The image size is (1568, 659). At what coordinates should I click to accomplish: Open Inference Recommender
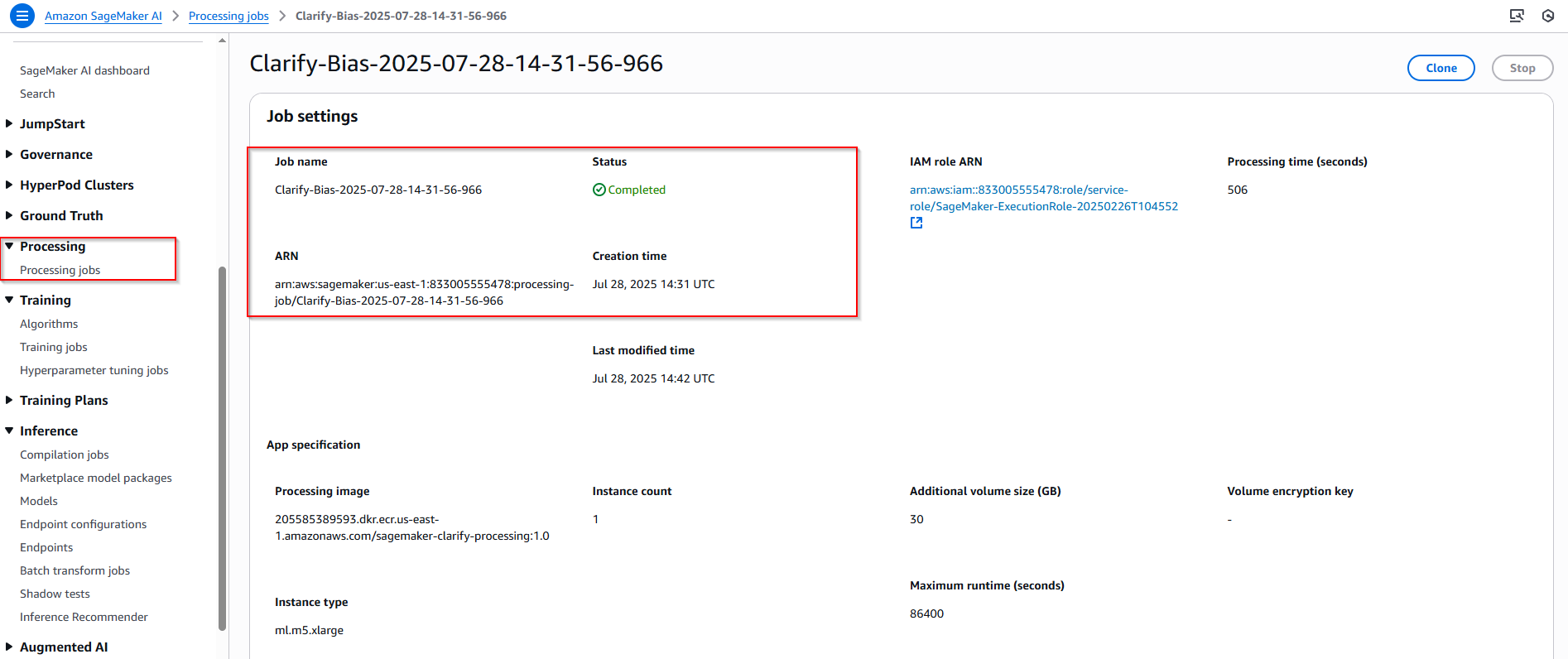[84, 617]
